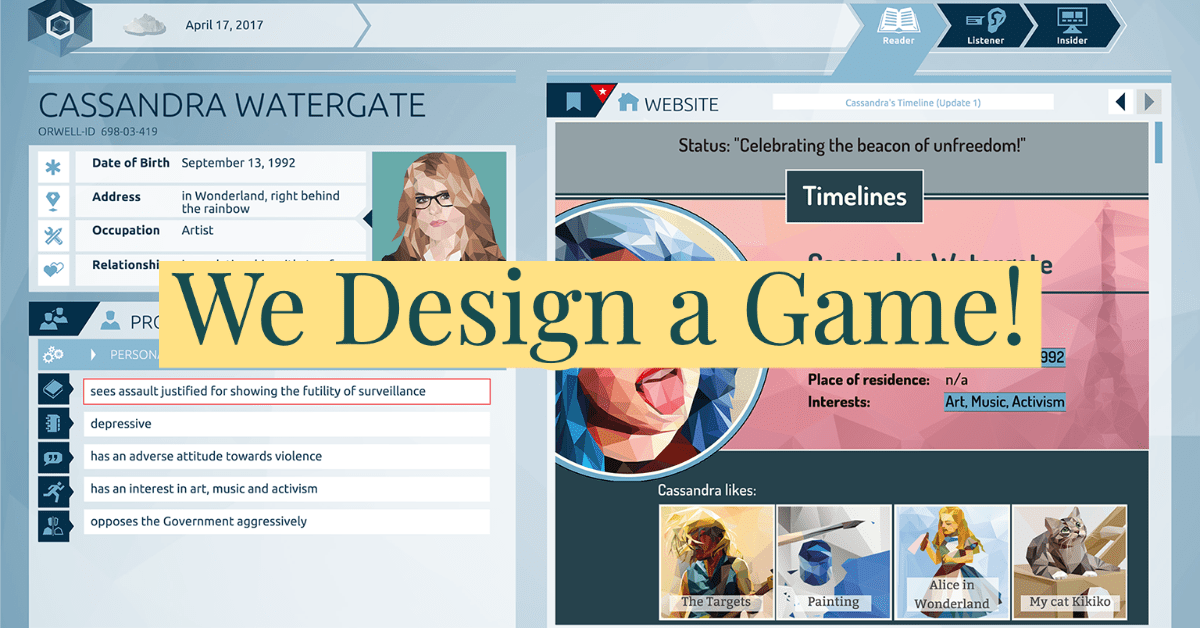Open the Timelines button
This screenshot has height=628, width=1200.
(x=855, y=196)
